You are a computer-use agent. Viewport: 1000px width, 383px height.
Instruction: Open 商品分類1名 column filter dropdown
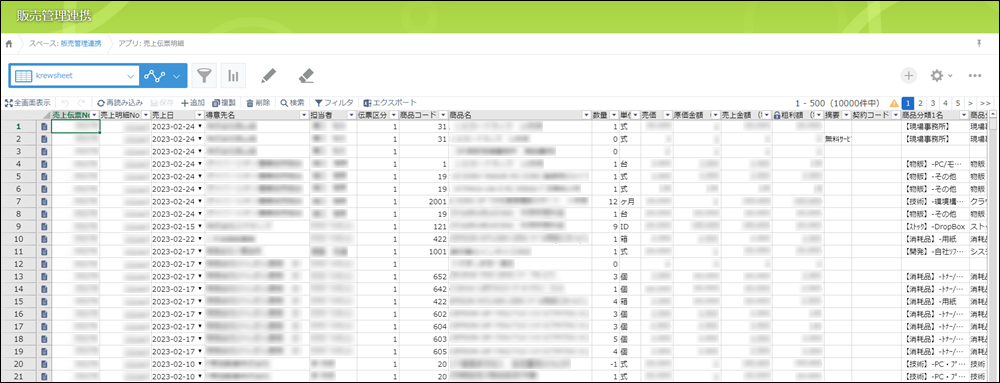(963, 115)
